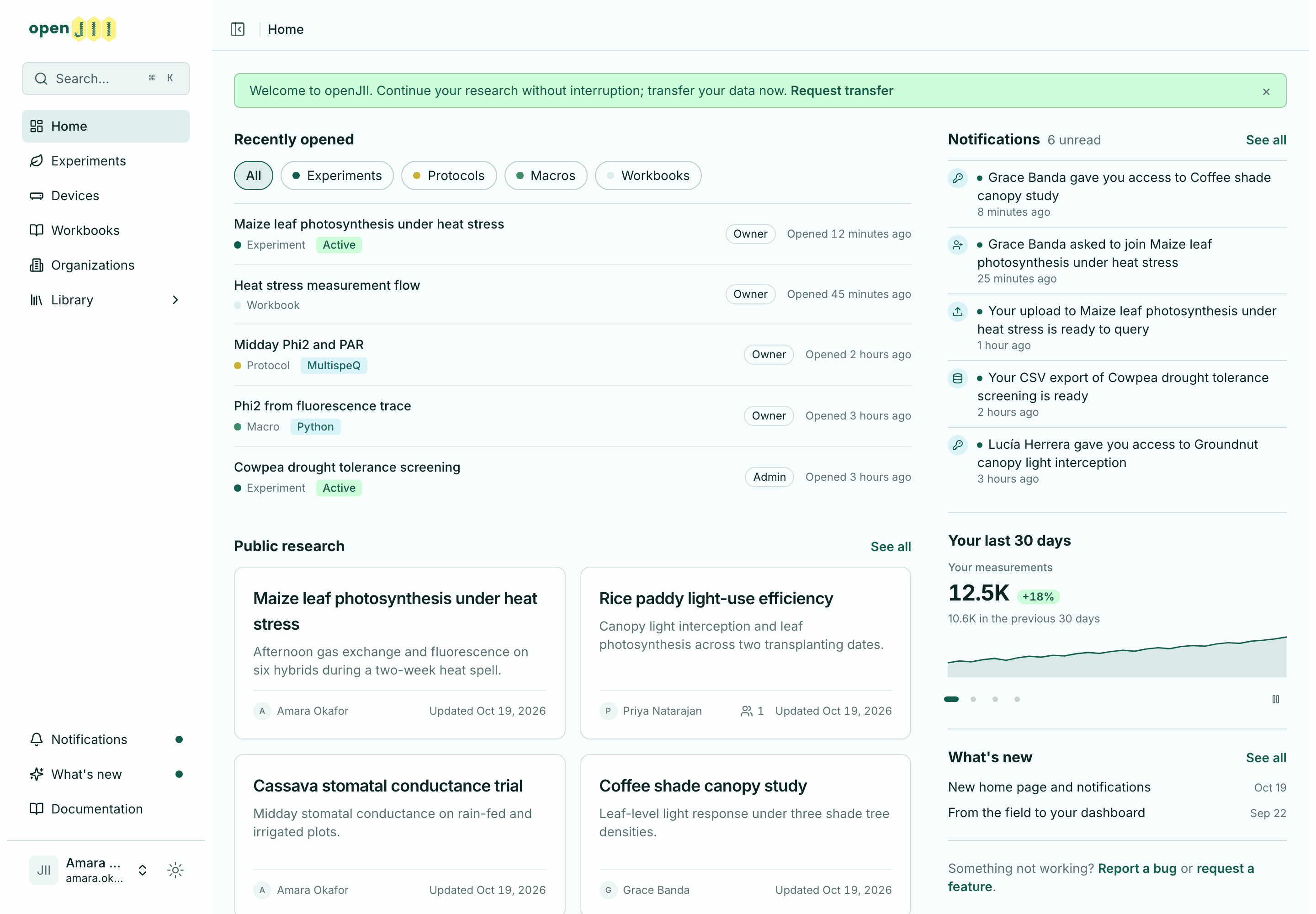Viewport: 1316px width, 914px height.
Task: Open Midday Phi2 and PAR protocol
Action: (572, 355)
